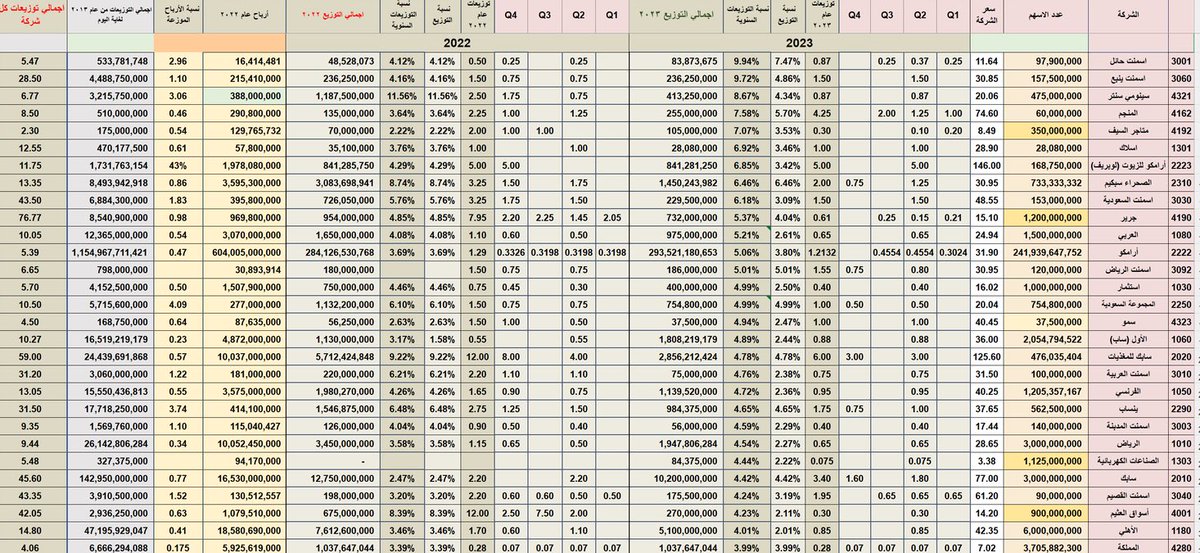
Task: Click company name cell ينساب
Action: [1126, 408]
